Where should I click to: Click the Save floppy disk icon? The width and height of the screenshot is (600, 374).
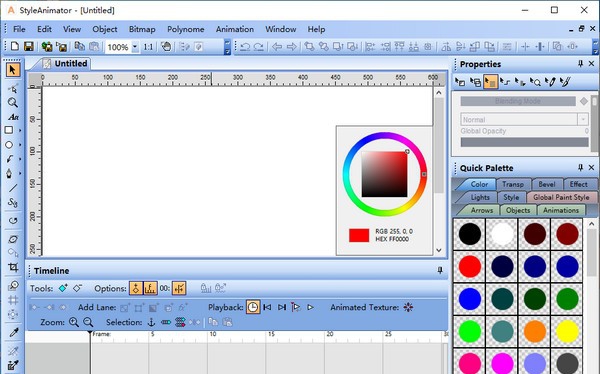point(29,47)
